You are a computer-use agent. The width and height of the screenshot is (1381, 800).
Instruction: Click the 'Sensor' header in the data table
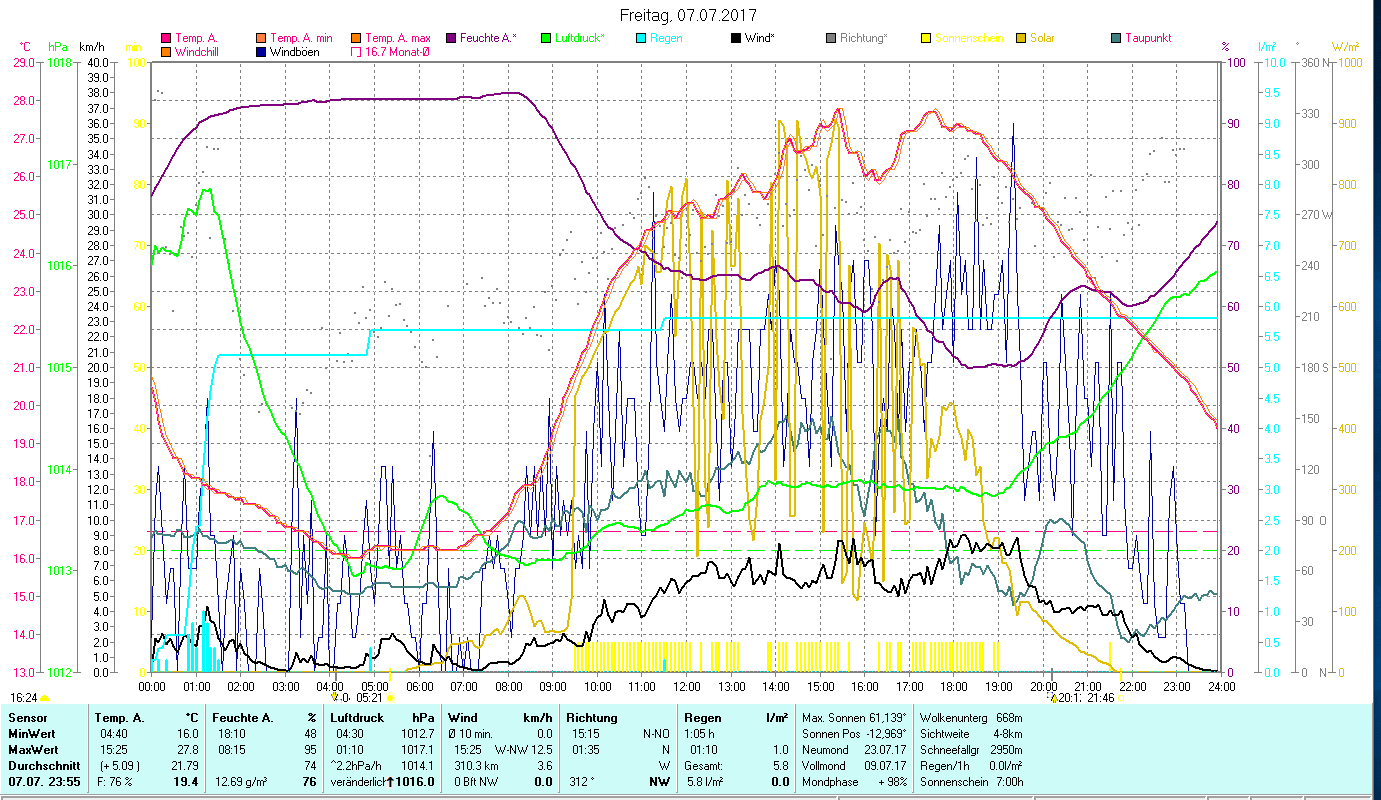click(x=26, y=718)
